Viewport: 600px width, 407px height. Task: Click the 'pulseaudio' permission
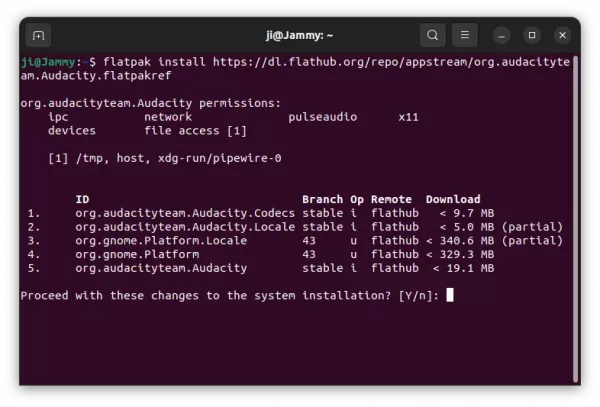point(323,117)
